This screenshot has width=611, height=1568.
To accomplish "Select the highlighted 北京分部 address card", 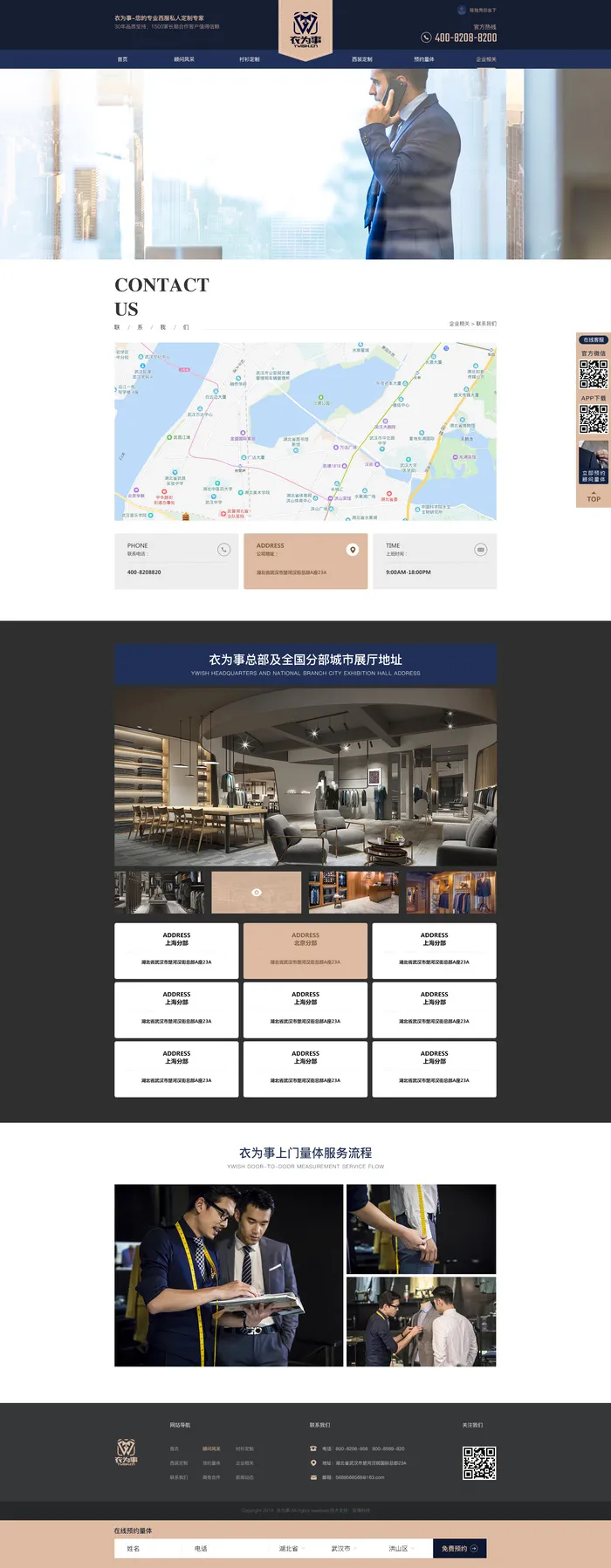I will coord(305,950).
